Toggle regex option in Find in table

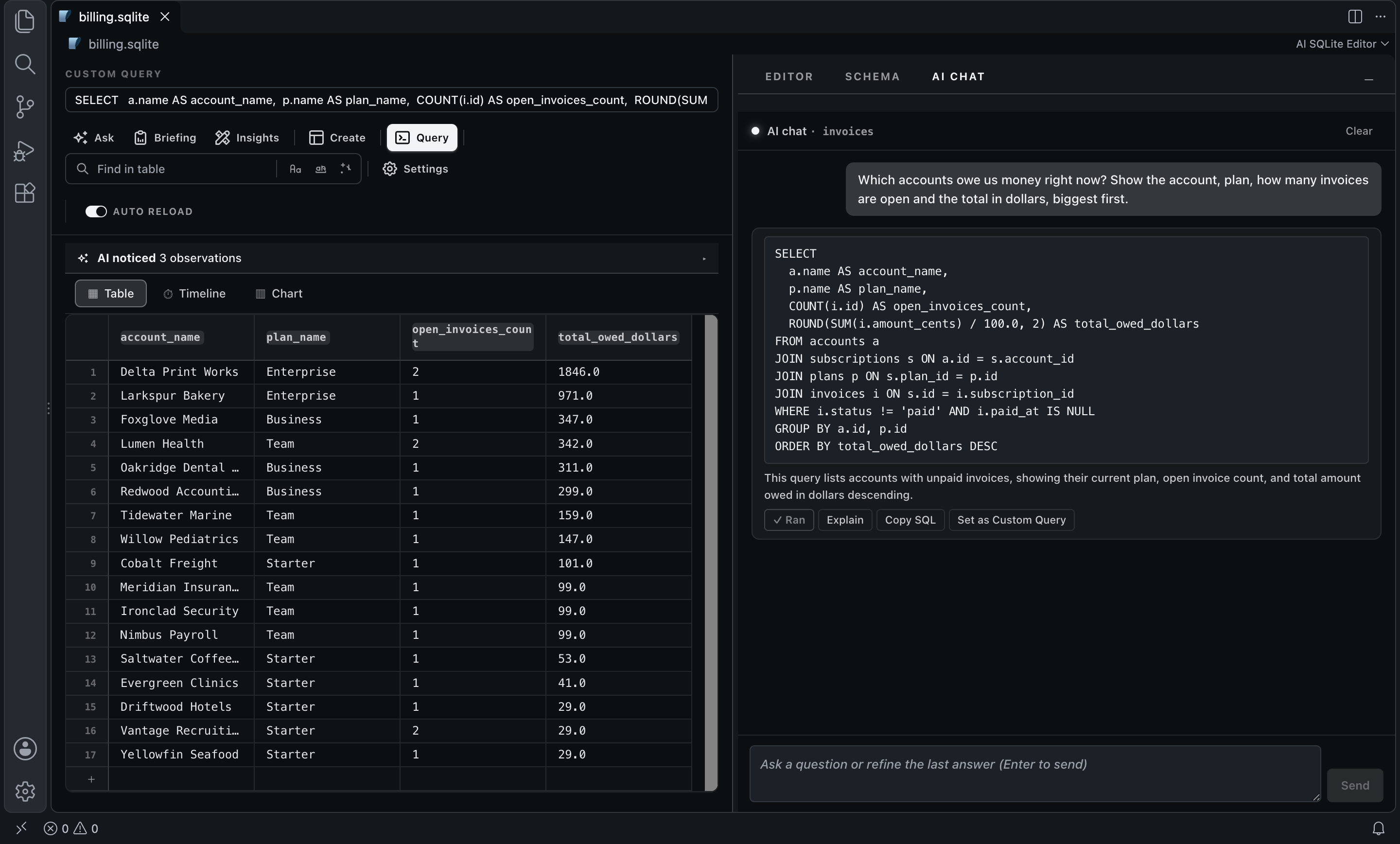[346, 169]
